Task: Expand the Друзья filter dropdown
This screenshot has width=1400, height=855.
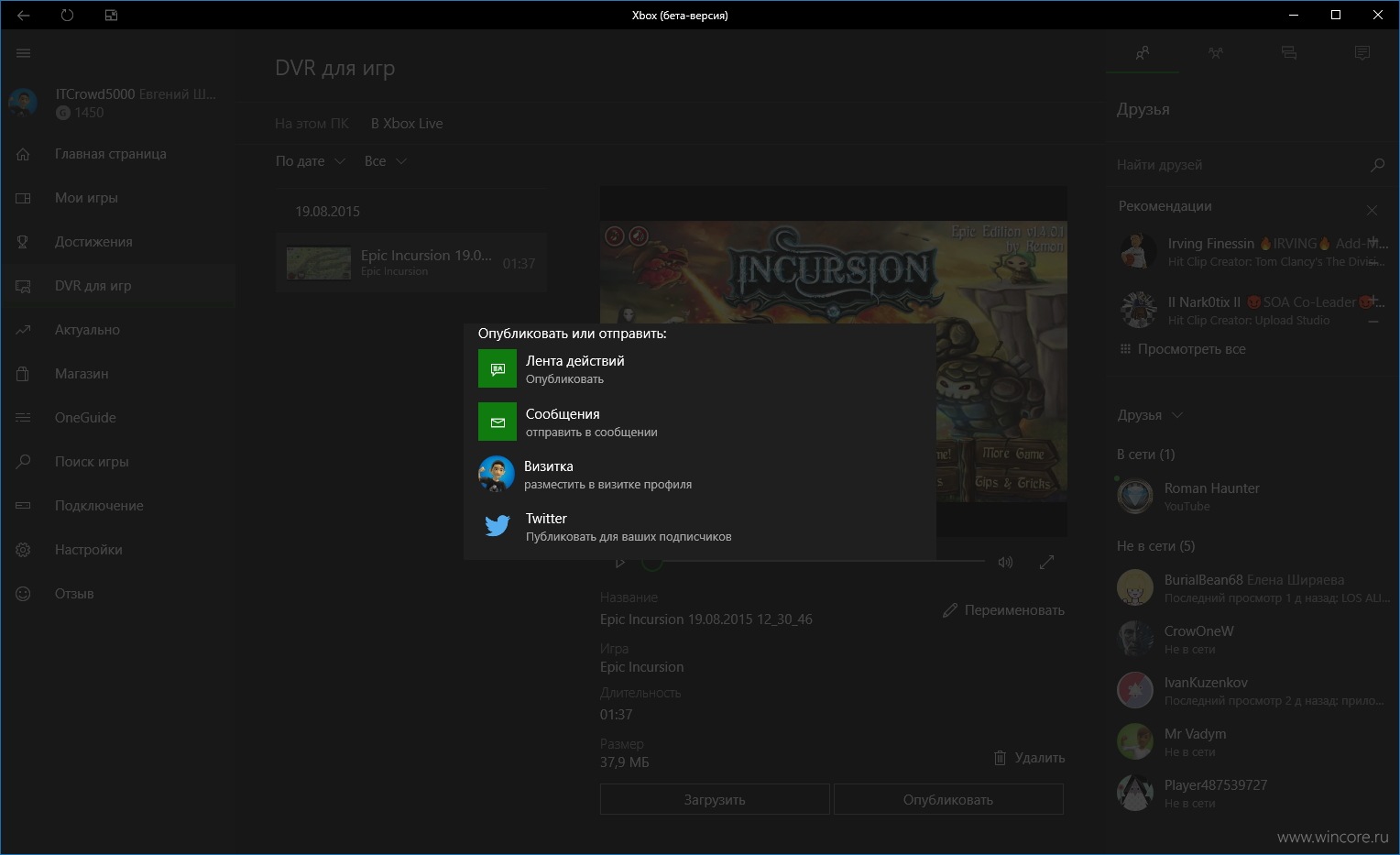Action: [1150, 415]
